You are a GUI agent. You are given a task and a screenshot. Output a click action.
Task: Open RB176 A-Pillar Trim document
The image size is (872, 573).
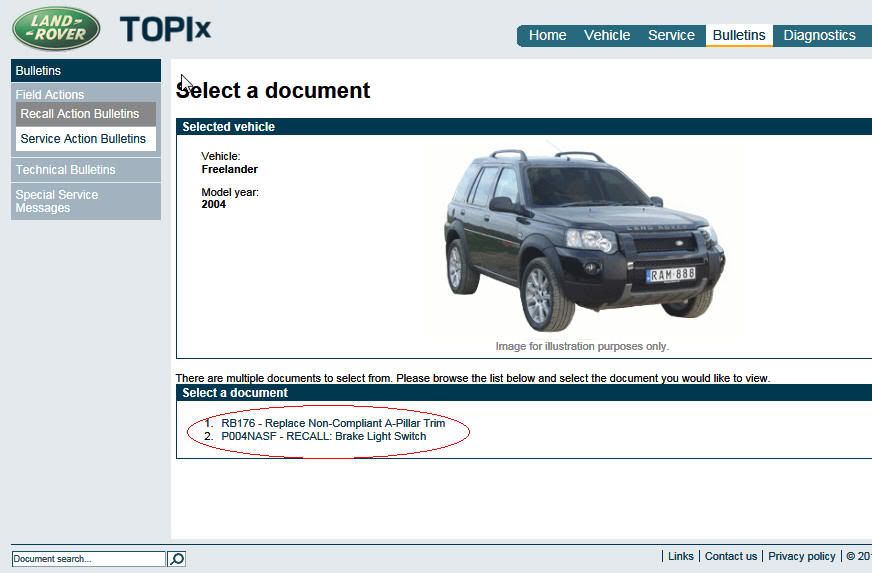[x=333, y=423]
